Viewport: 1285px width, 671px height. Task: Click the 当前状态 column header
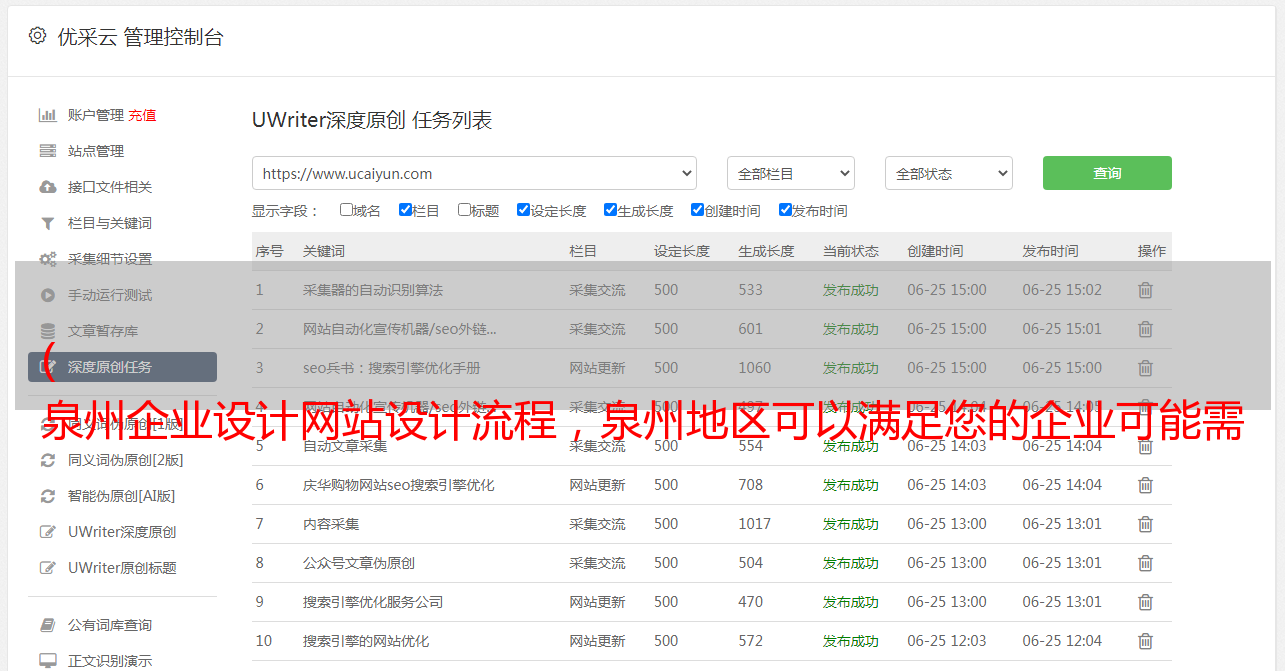851,251
